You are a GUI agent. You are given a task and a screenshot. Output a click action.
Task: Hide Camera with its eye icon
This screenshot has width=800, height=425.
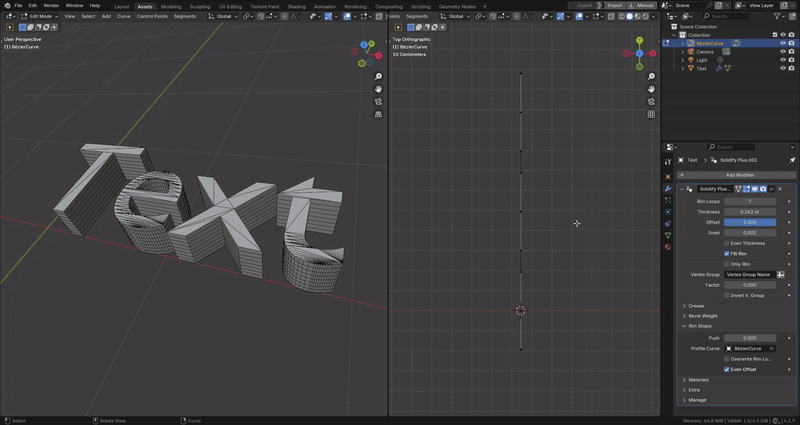click(x=783, y=52)
